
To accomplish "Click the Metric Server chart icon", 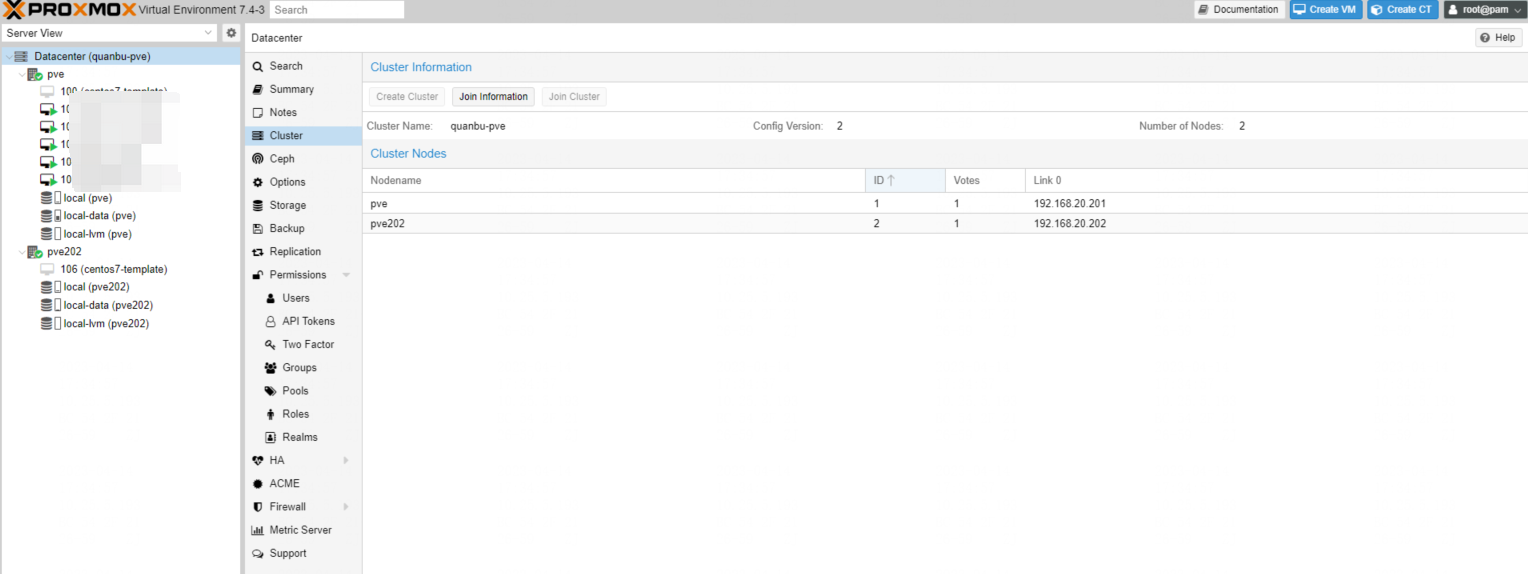I will (258, 530).
